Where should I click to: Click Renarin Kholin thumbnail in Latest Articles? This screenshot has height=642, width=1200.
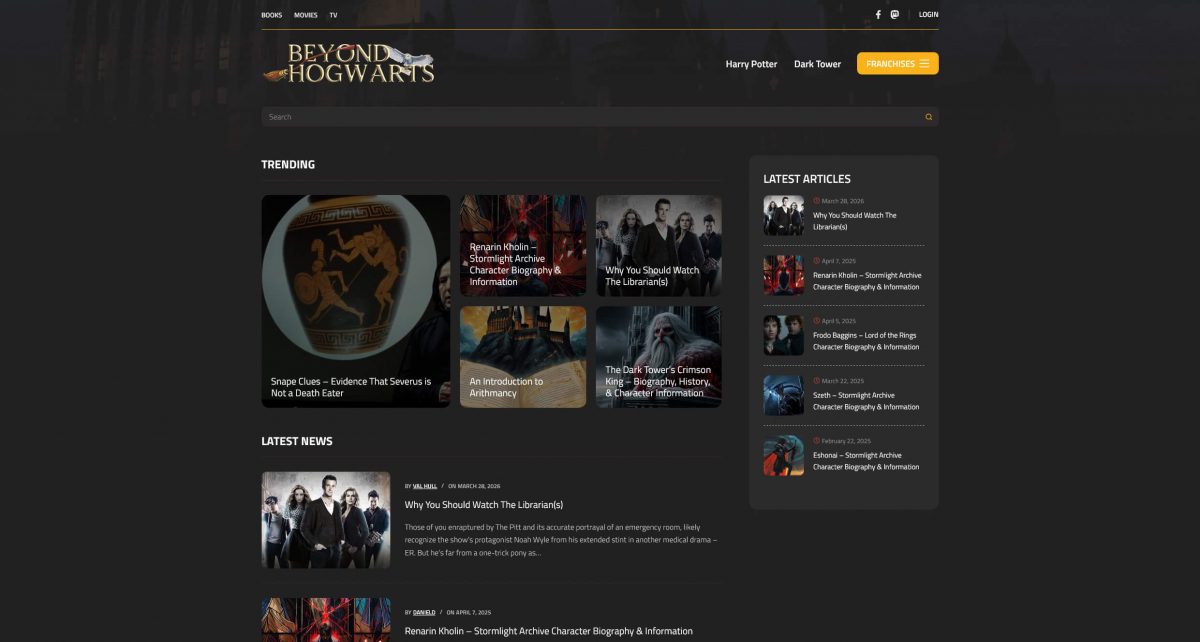tap(784, 275)
